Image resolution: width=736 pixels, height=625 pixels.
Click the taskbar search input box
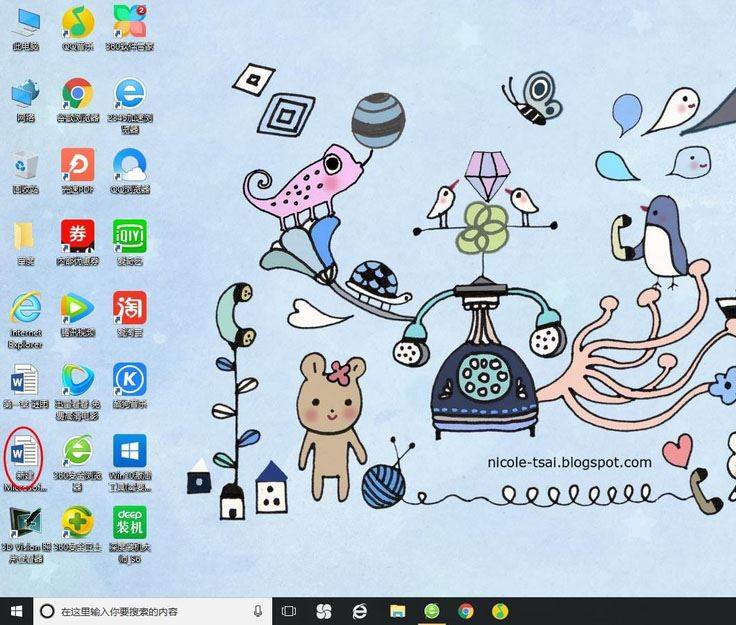point(153,611)
